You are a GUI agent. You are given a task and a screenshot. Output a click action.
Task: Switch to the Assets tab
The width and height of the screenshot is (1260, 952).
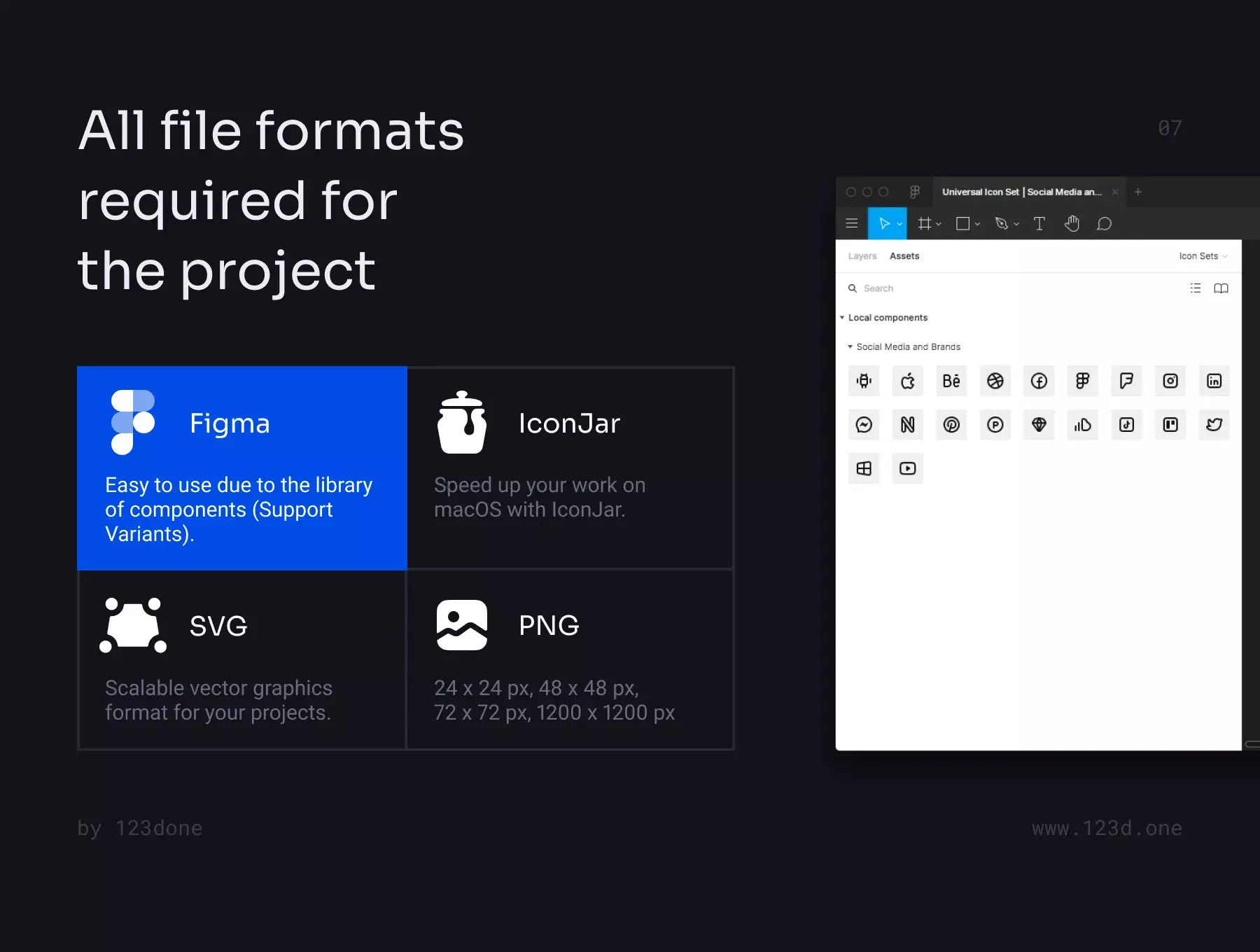click(904, 256)
